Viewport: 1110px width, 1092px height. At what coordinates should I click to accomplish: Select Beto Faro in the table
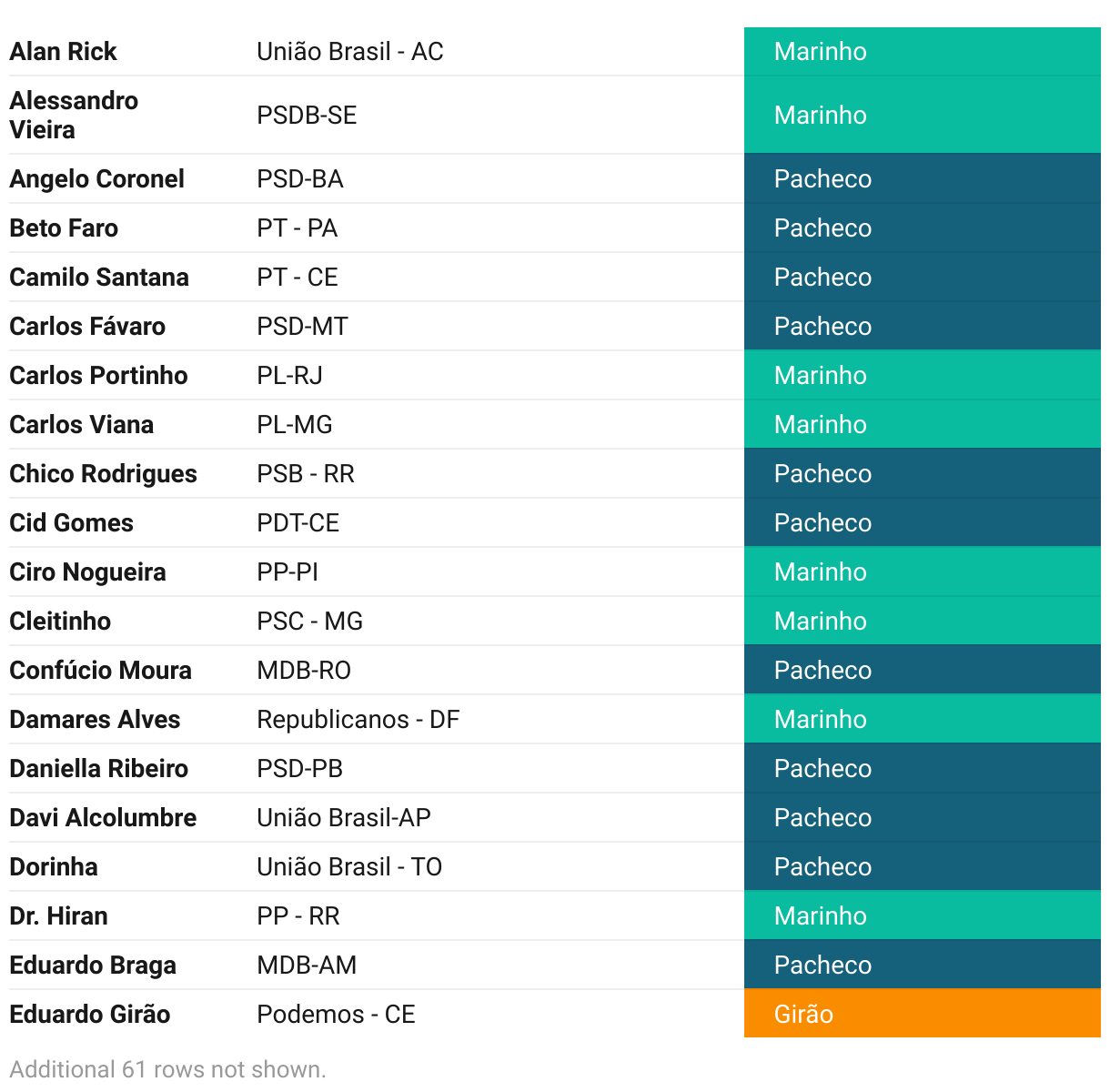(64, 228)
